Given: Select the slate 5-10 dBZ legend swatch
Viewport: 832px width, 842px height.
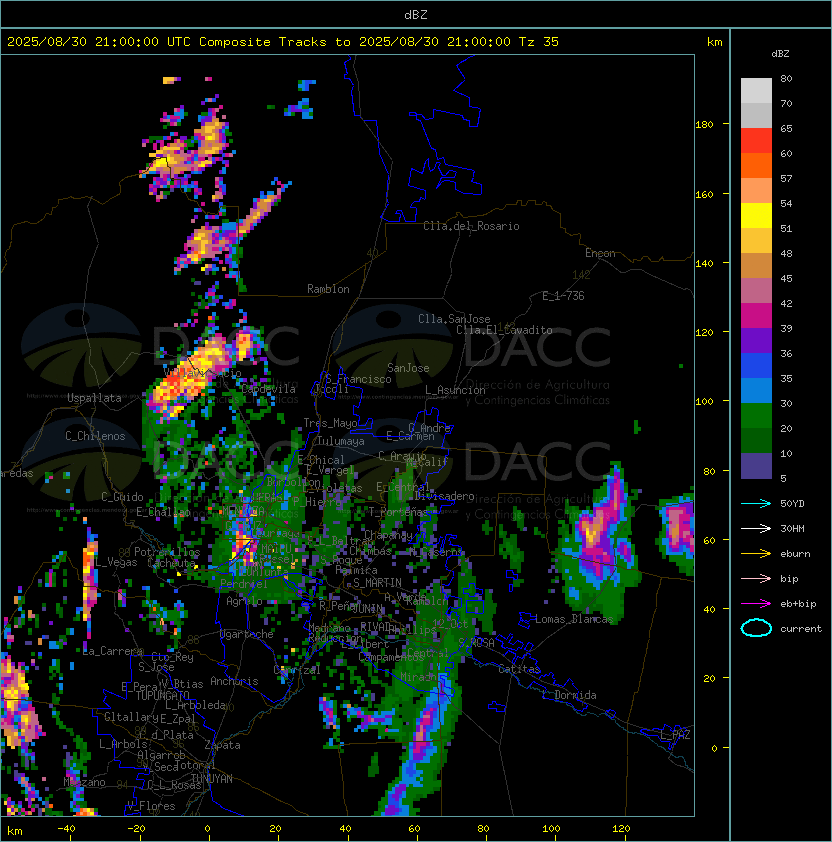Looking at the screenshot, I should point(756,466).
